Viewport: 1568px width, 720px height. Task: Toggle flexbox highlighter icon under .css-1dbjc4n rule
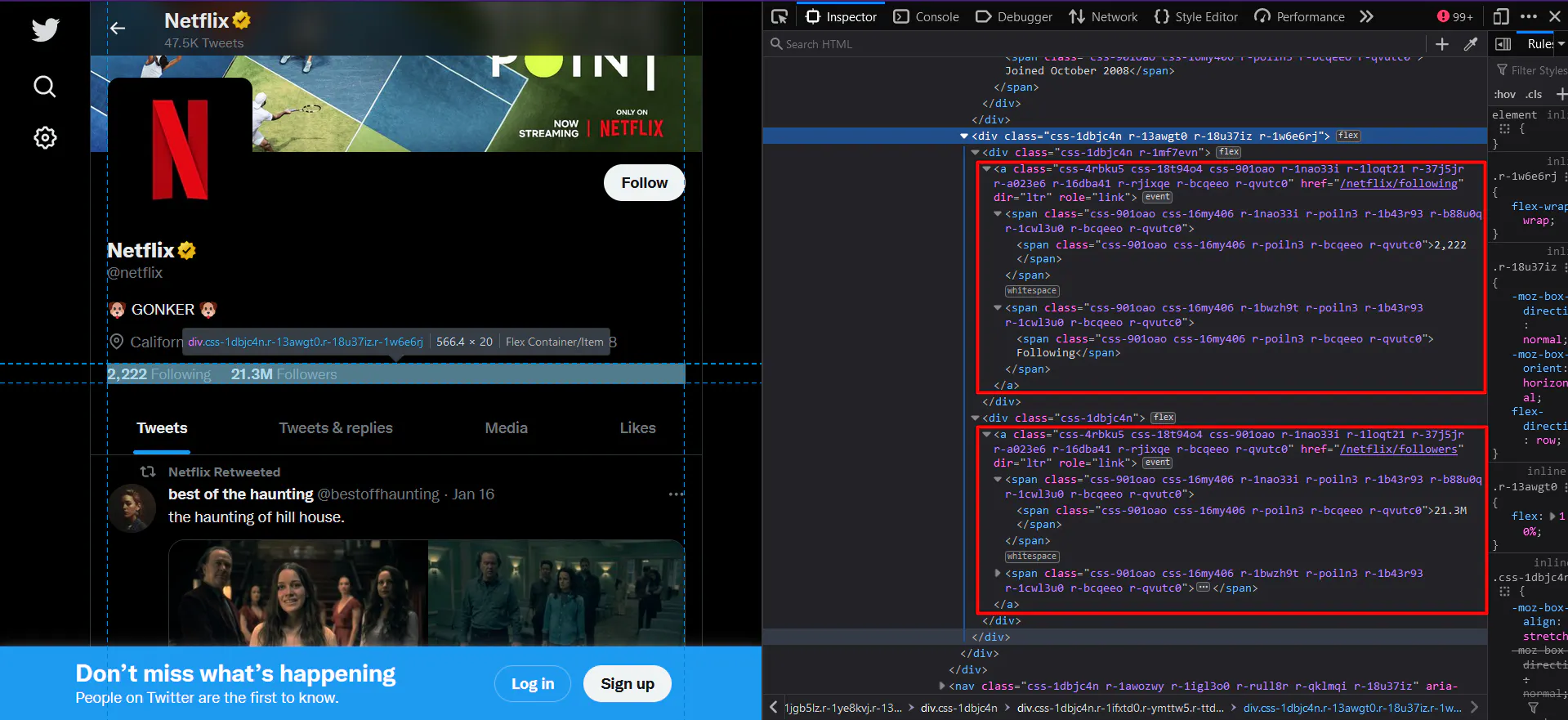pos(1504,591)
